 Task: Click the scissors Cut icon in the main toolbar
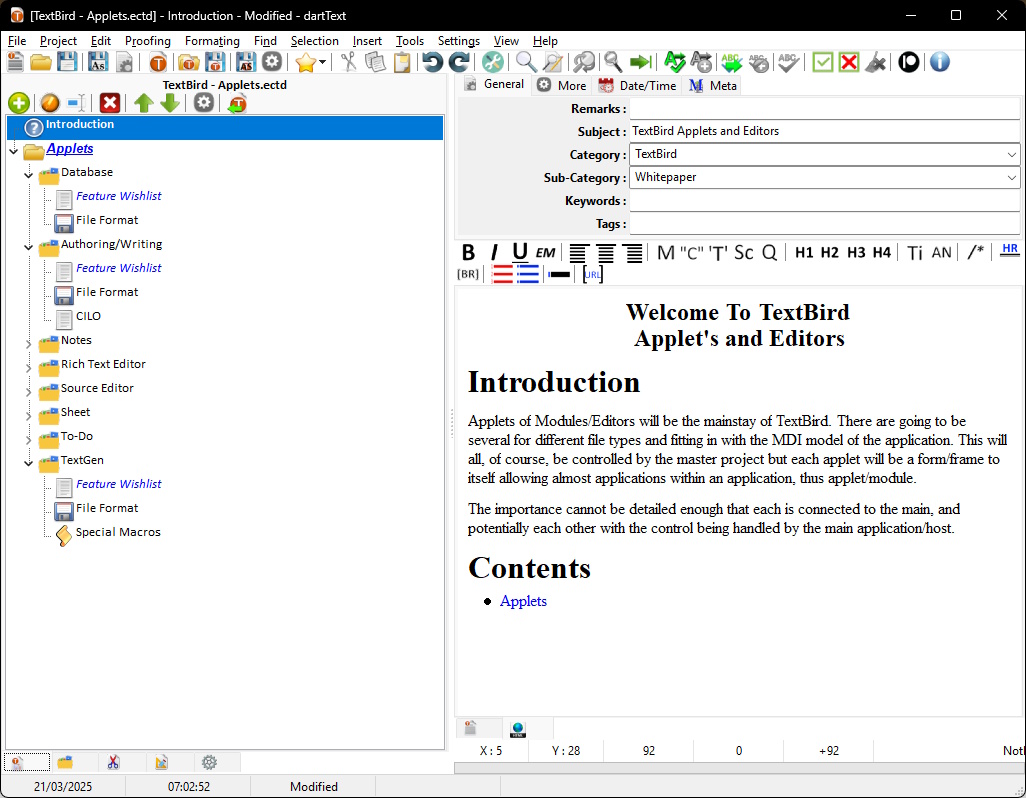pyautogui.click(x=348, y=62)
